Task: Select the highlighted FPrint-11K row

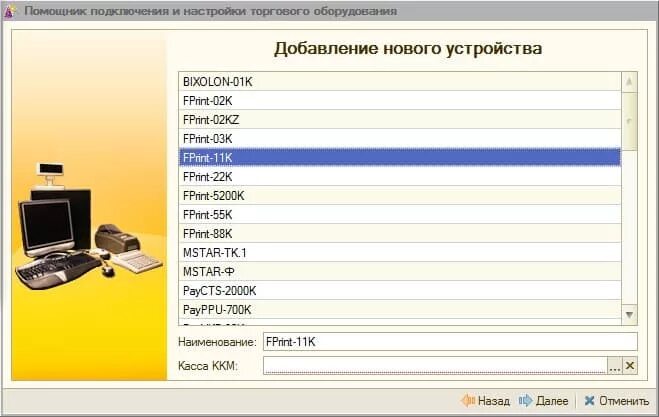Action: pos(400,158)
